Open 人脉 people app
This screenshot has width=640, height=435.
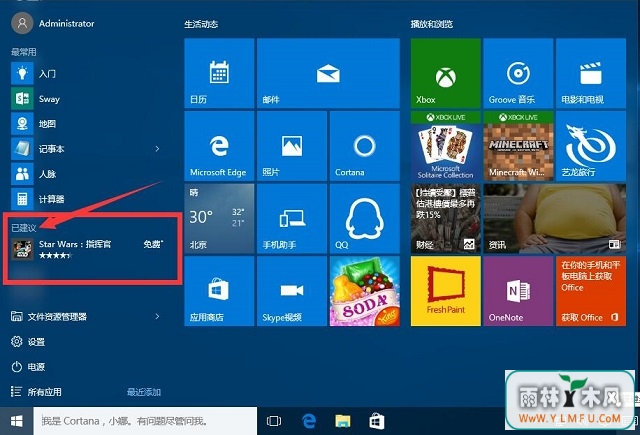tap(86, 174)
